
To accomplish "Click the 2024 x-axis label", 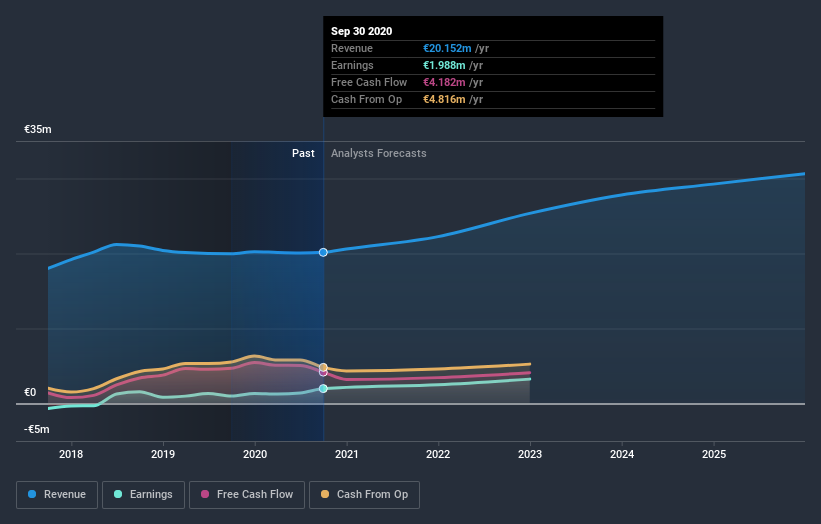I will click(622, 454).
